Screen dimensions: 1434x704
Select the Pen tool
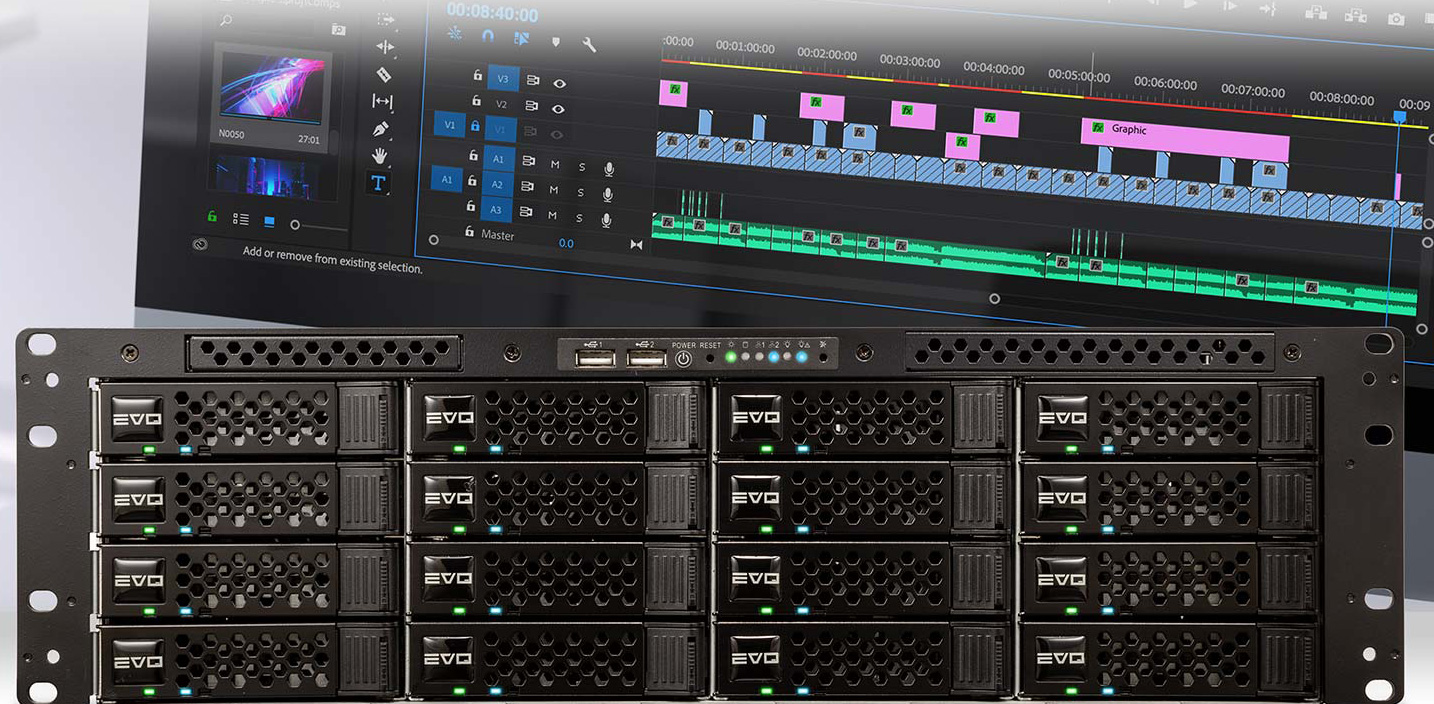coord(381,129)
